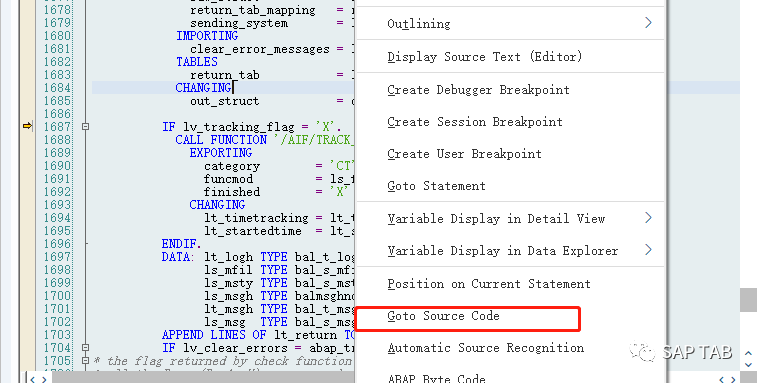This screenshot has height=383, width=757.
Task: Click lt_startedtime on line 1695
Action: pyautogui.click(x=252, y=231)
